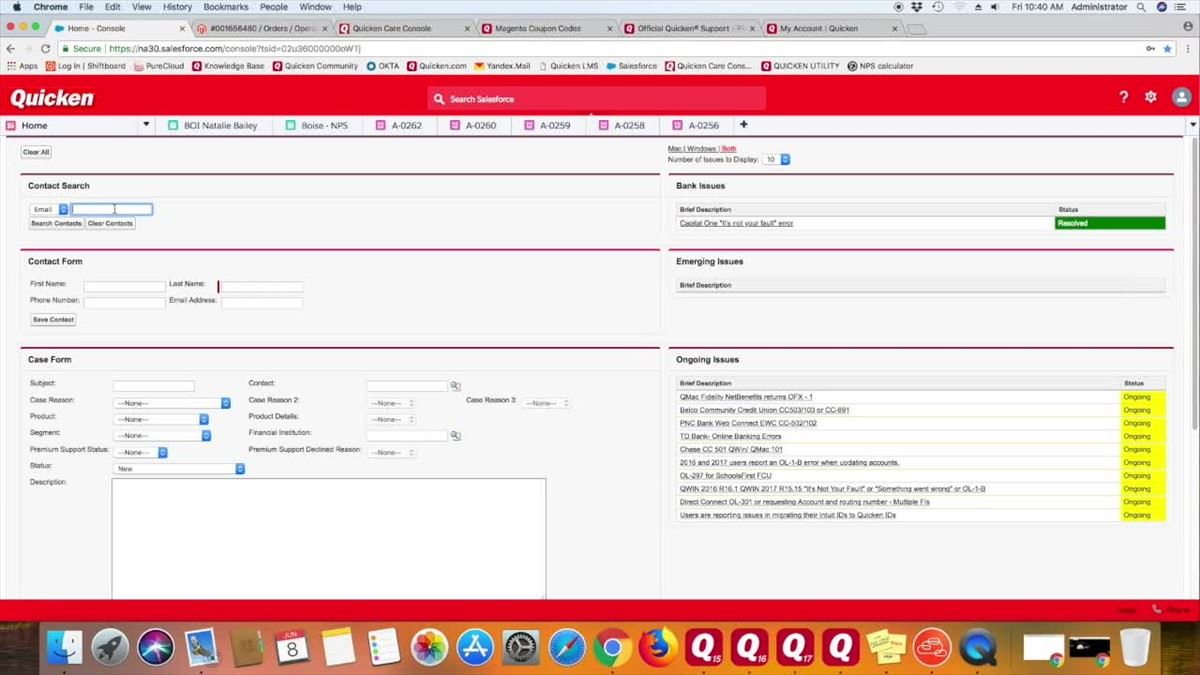This screenshot has width=1200, height=675.
Task: Click the Contact lookup magnifier icon
Action: [x=455, y=386]
